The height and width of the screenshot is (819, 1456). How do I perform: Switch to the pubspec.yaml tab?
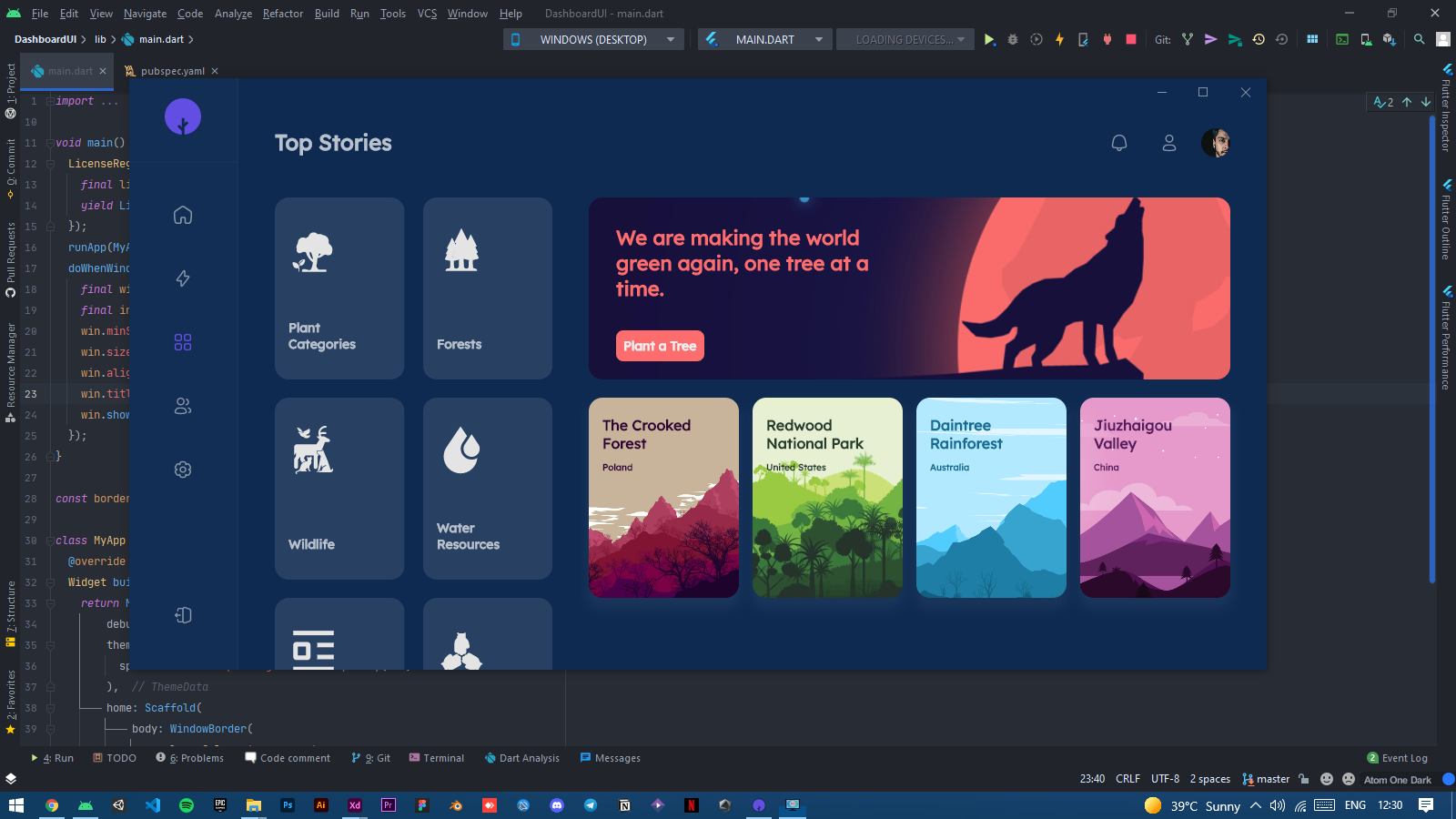[x=173, y=71]
